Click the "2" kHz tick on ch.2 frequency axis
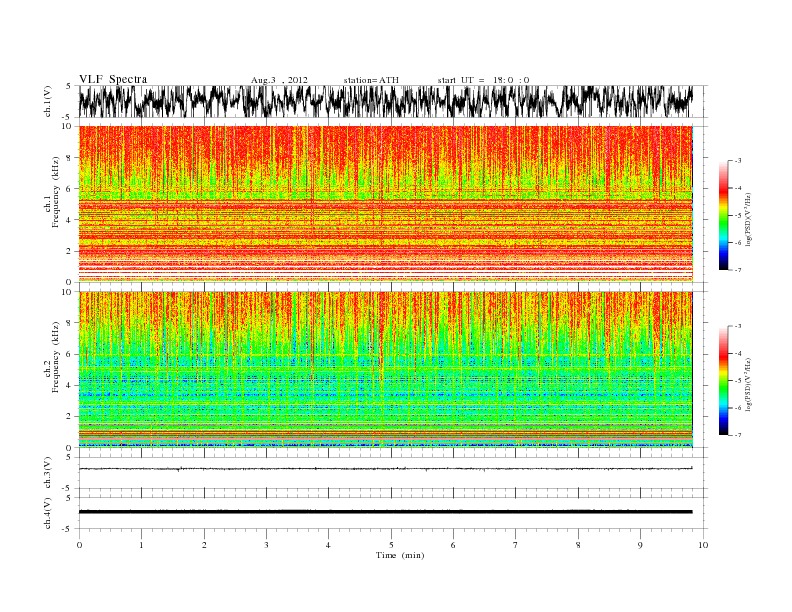This screenshot has width=792, height=612. [69, 417]
